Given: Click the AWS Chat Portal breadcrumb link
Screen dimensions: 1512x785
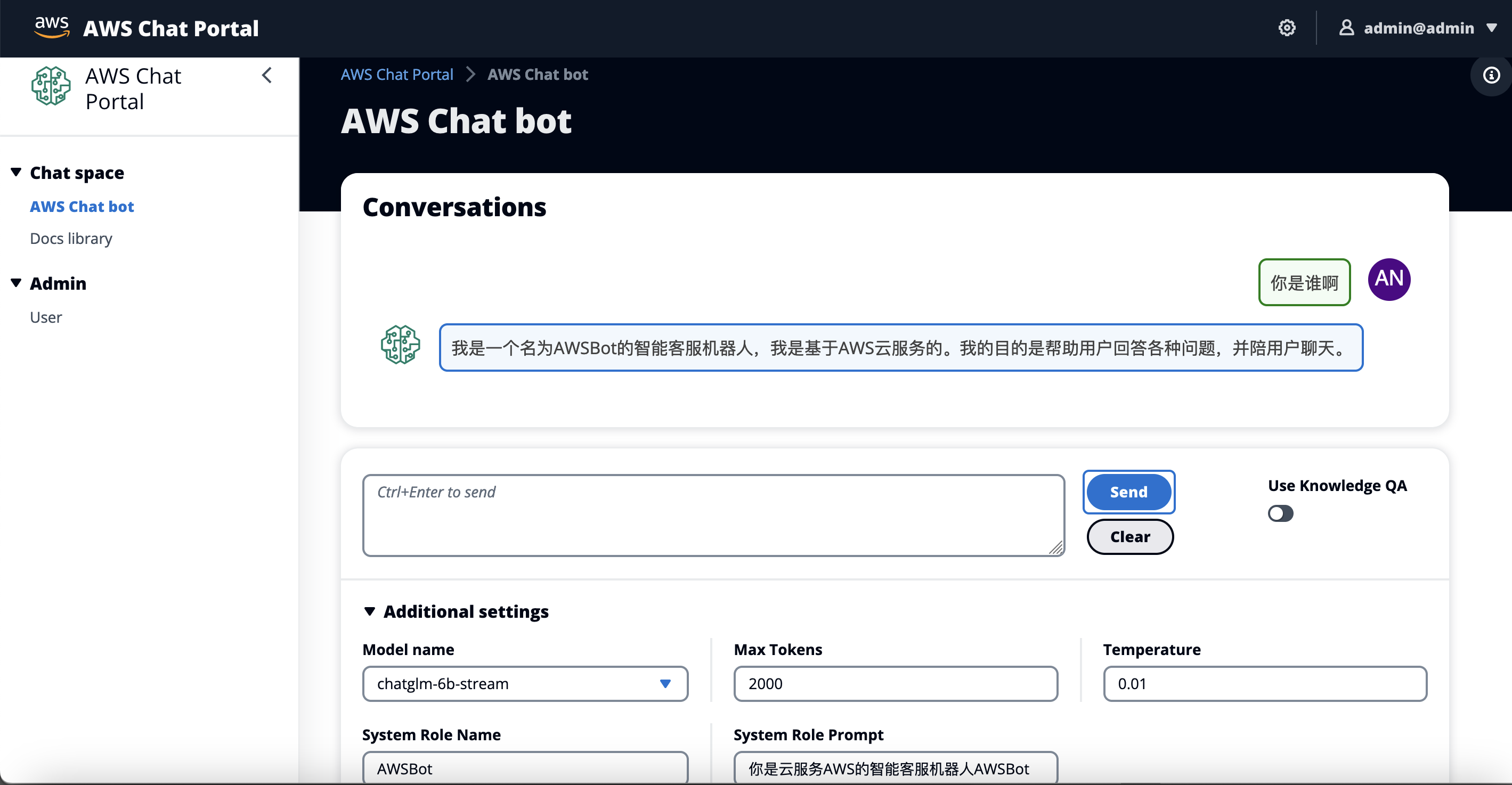Looking at the screenshot, I should [x=397, y=75].
